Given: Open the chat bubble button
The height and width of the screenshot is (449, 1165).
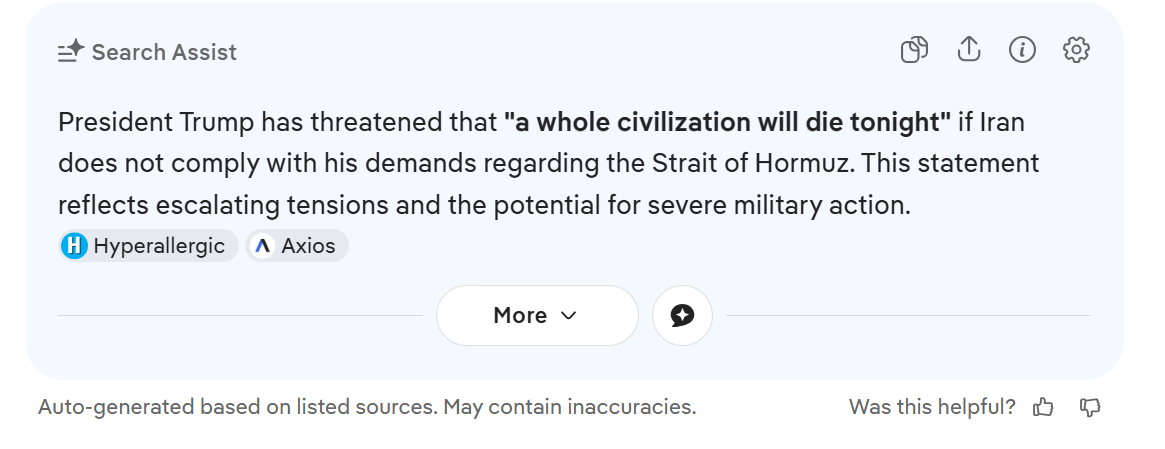Looking at the screenshot, I should tap(682, 316).
